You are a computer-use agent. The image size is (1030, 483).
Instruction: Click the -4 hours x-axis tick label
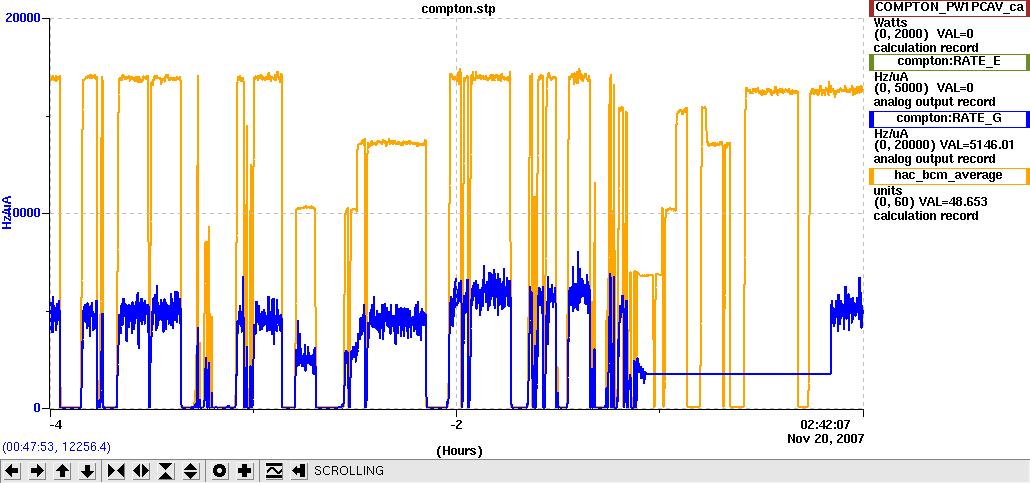[x=55, y=423]
